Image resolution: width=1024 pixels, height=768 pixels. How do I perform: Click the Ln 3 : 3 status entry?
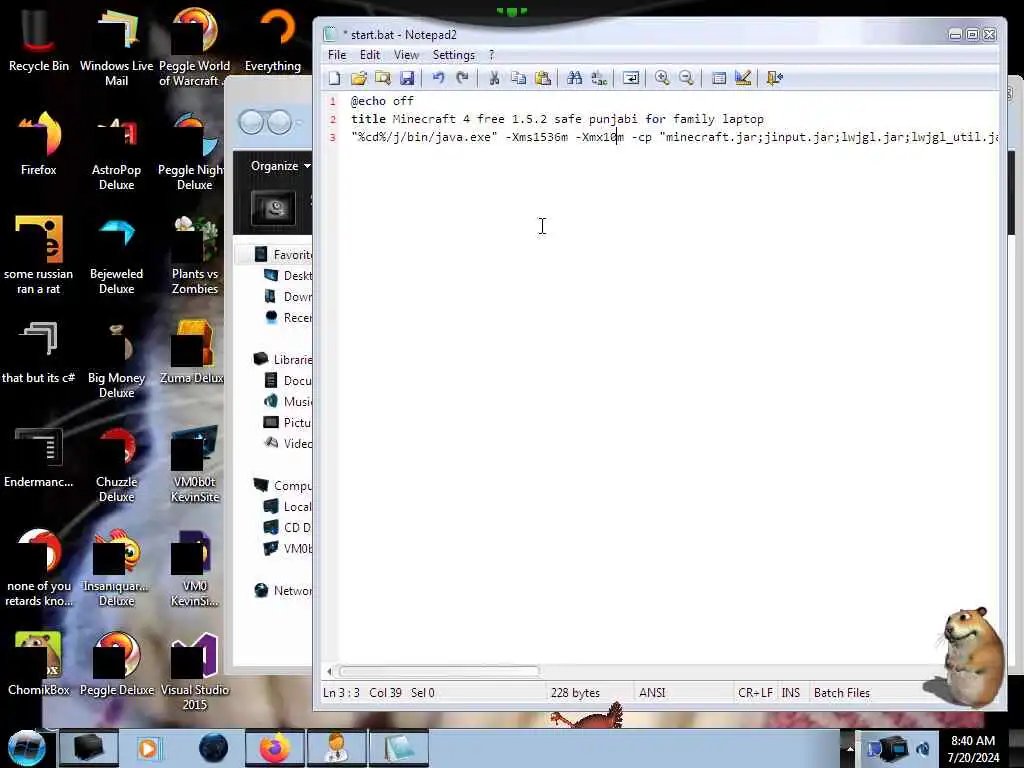coord(341,693)
